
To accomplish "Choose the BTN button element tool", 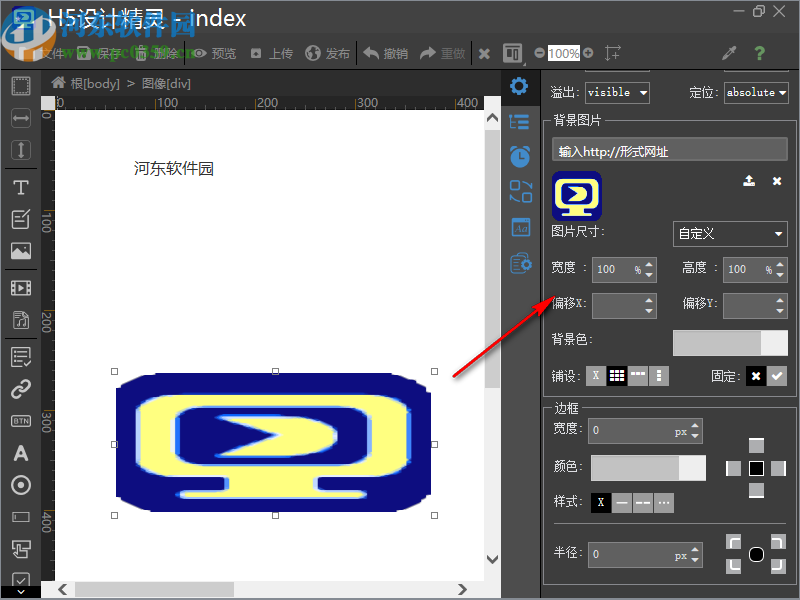I will (20, 421).
